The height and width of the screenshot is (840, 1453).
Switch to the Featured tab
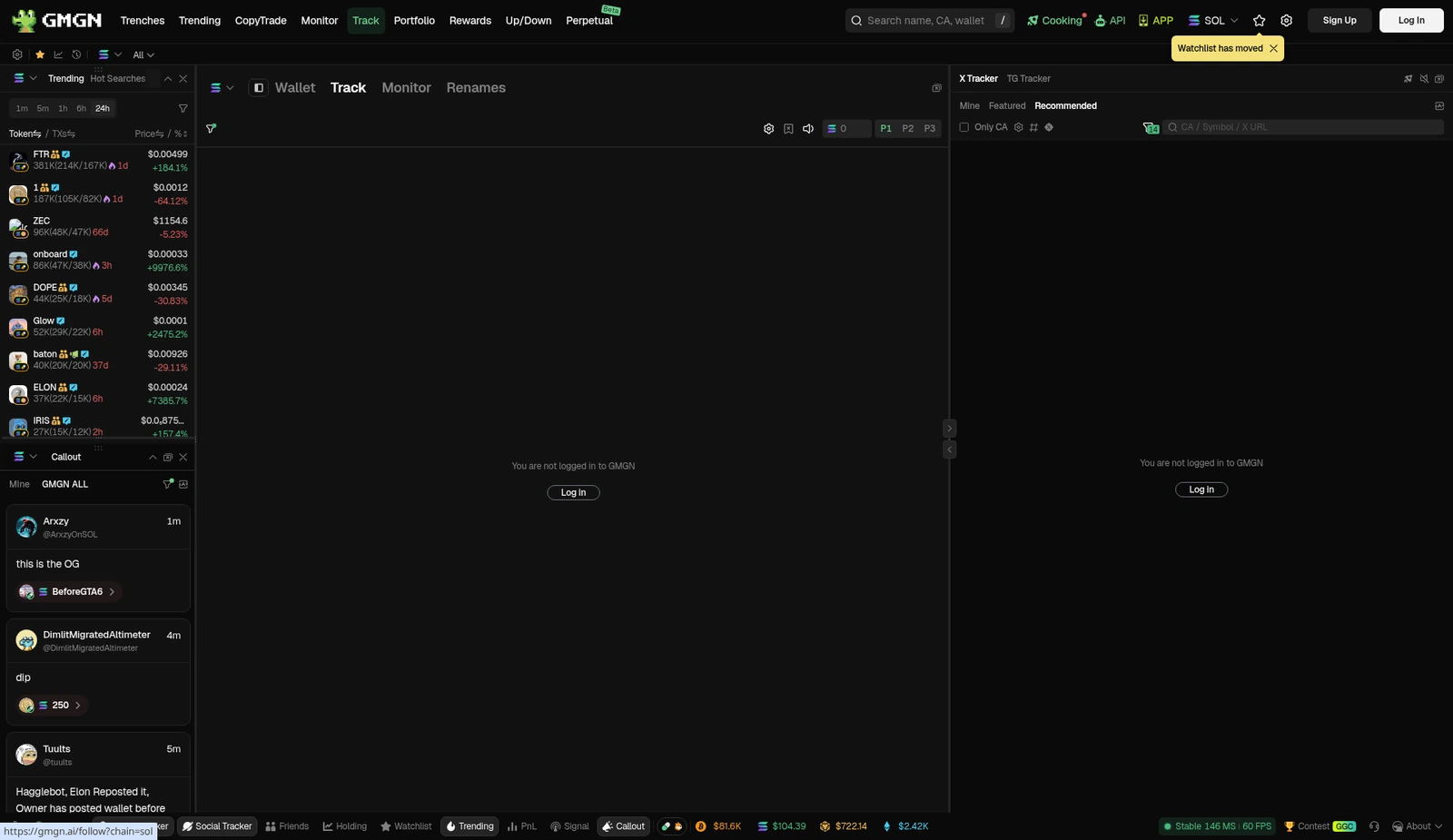click(x=1007, y=106)
